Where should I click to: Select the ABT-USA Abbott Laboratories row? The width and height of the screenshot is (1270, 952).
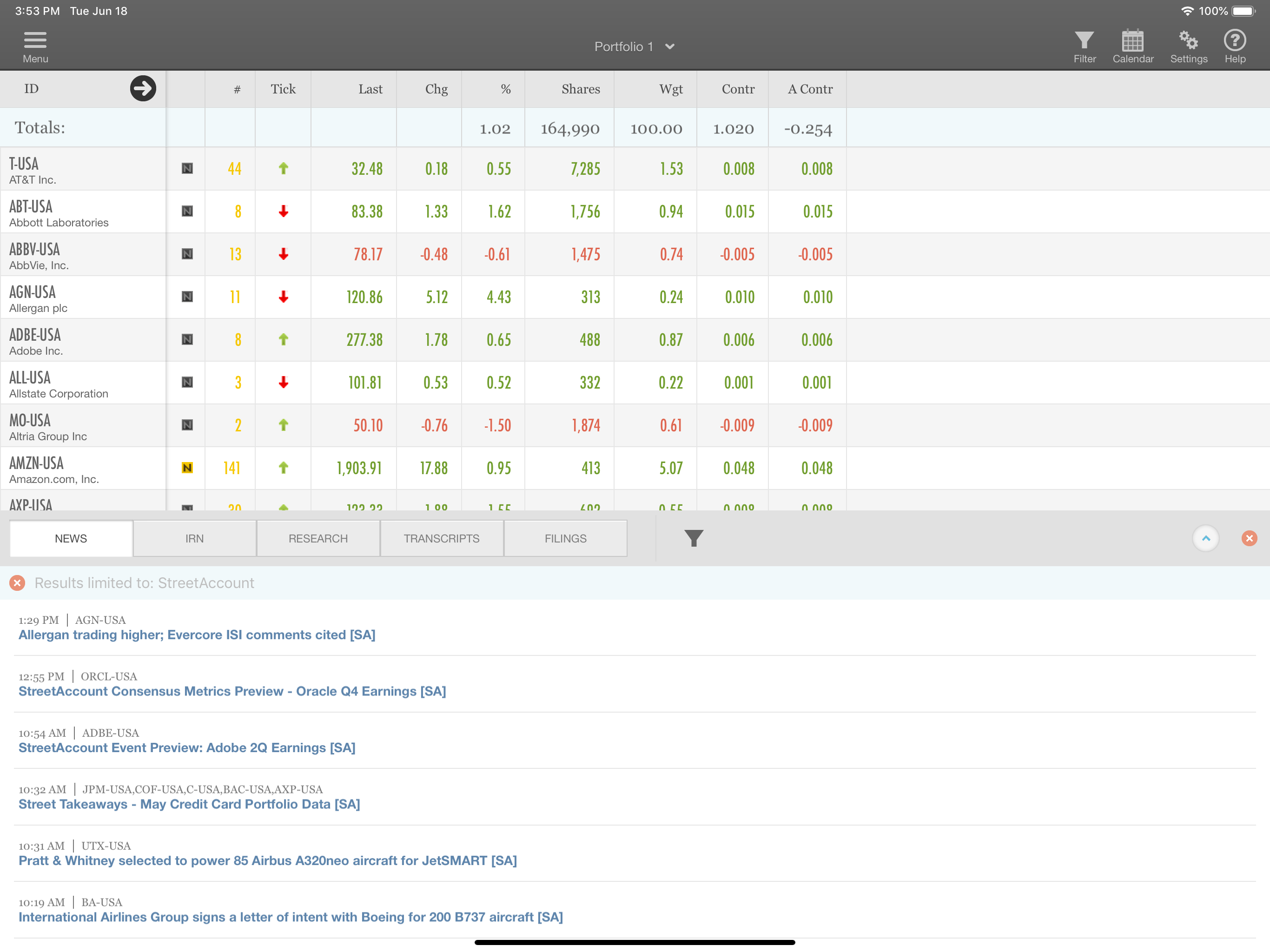pyautogui.click(x=635, y=212)
